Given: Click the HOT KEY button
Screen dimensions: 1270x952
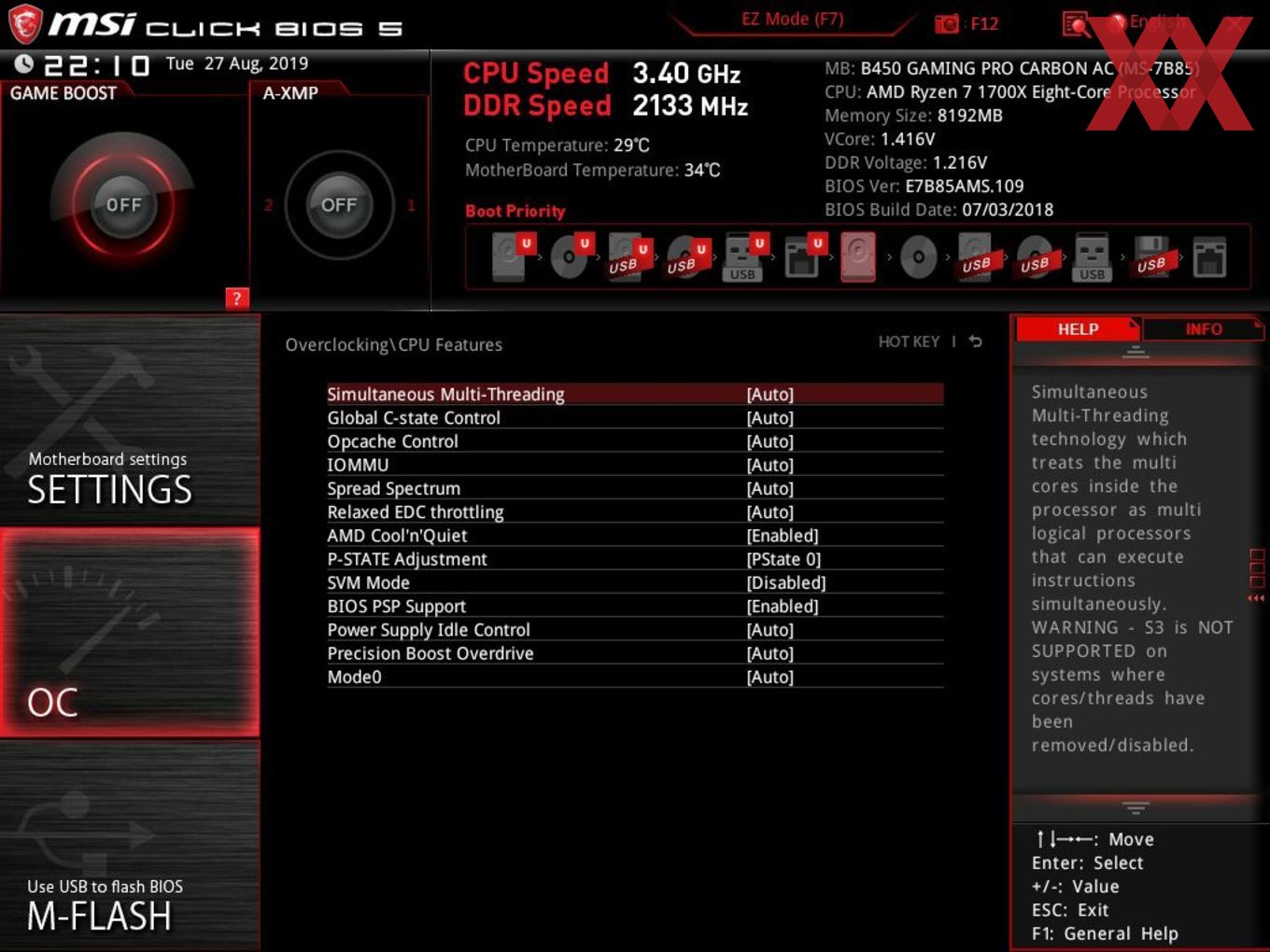Looking at the screenshot, I should (909, 342).
